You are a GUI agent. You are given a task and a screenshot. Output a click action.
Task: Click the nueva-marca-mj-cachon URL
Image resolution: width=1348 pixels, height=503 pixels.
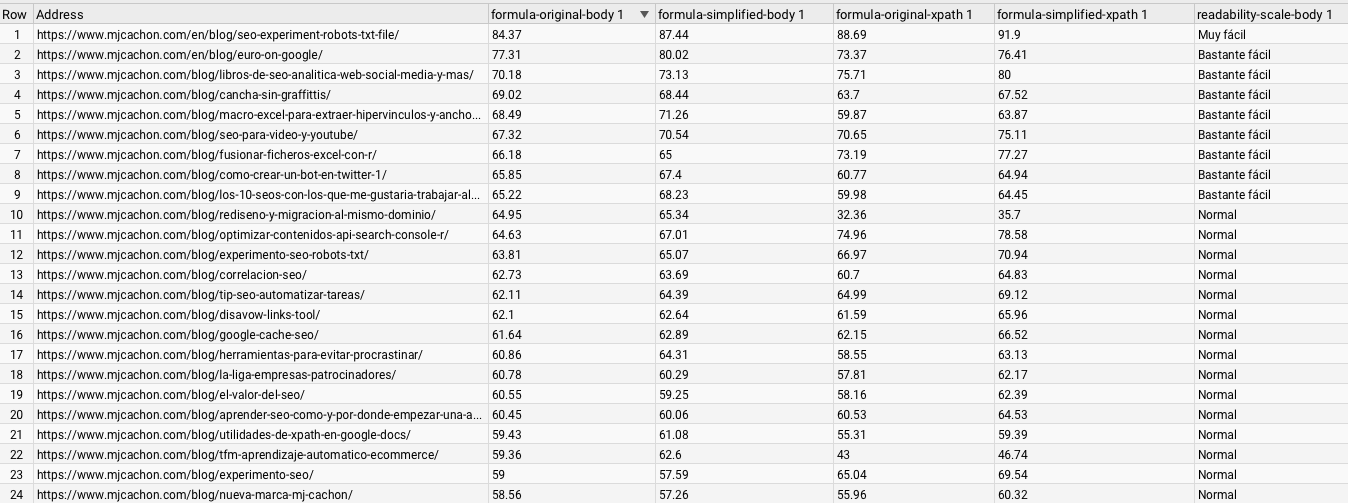coord(195,495)
